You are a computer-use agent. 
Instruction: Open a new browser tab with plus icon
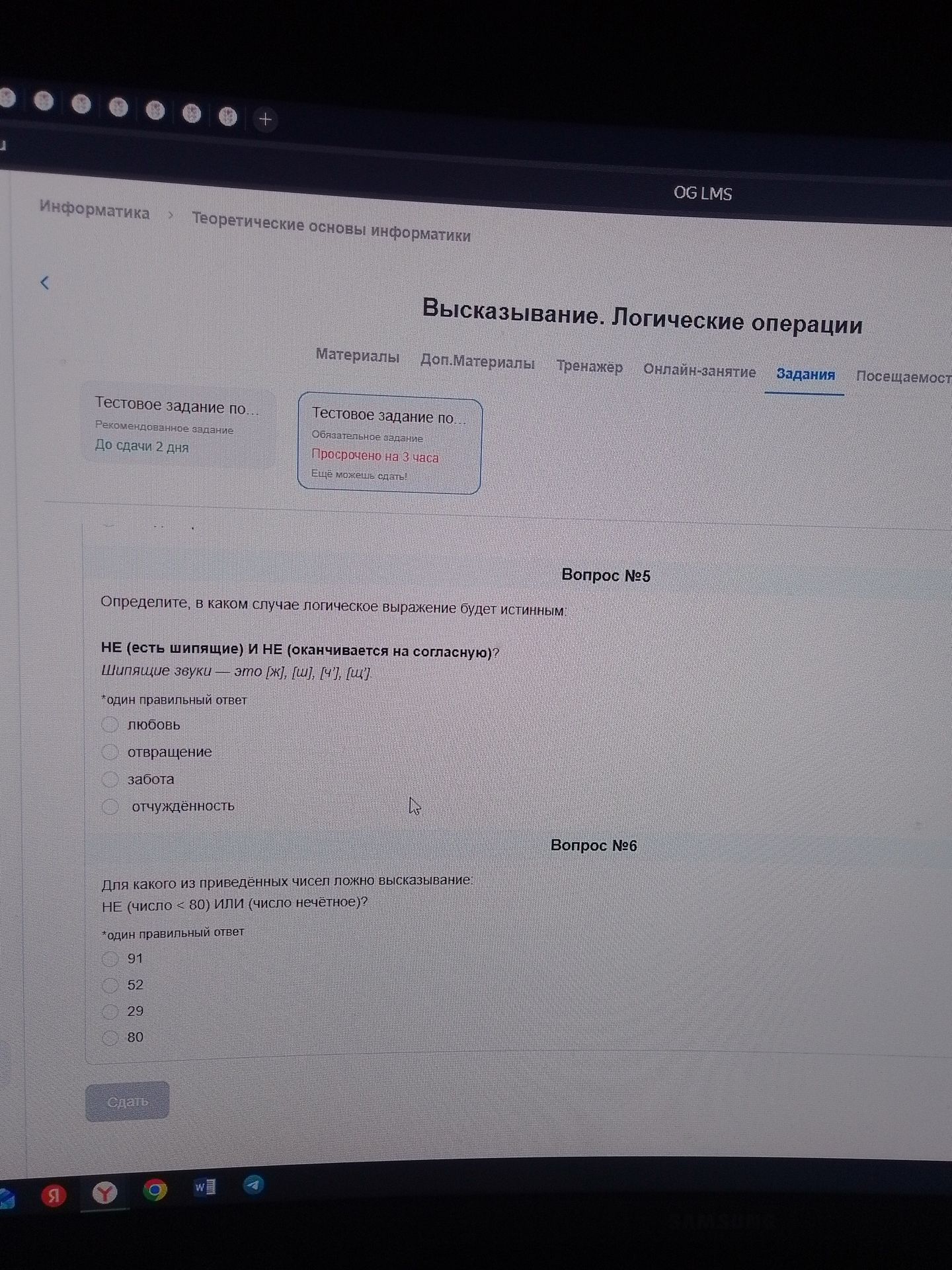click(265, 119)
